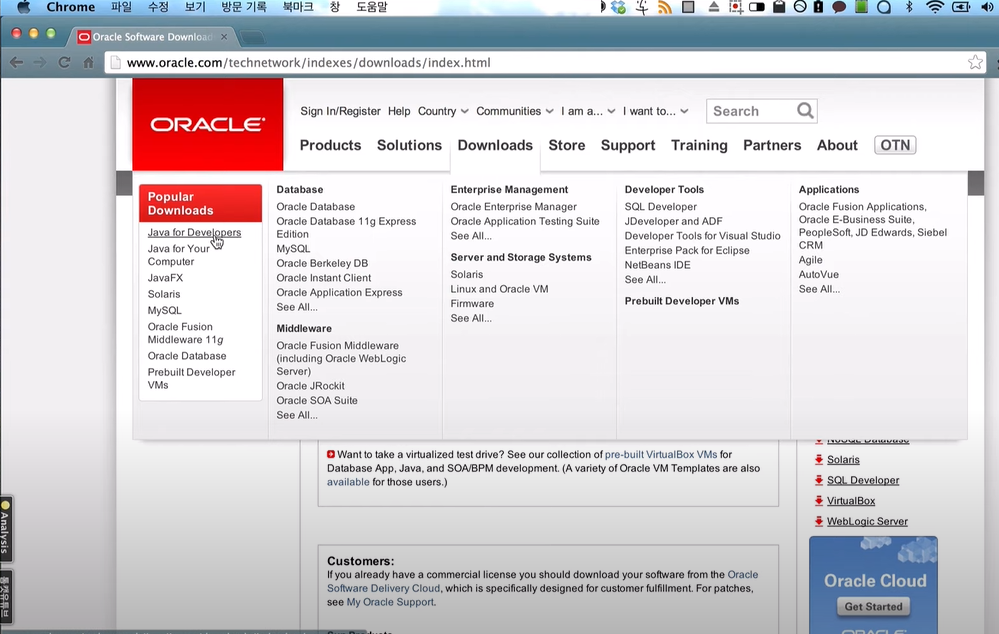This screenshot has height=634, width=999.
Task: Click the search magnifier icon
Action: tap(805, 111)
